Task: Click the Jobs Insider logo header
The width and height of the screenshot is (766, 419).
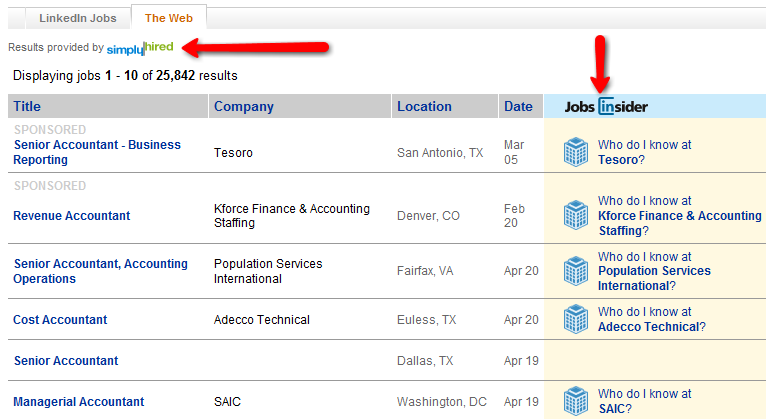Action: pos(606,106)
